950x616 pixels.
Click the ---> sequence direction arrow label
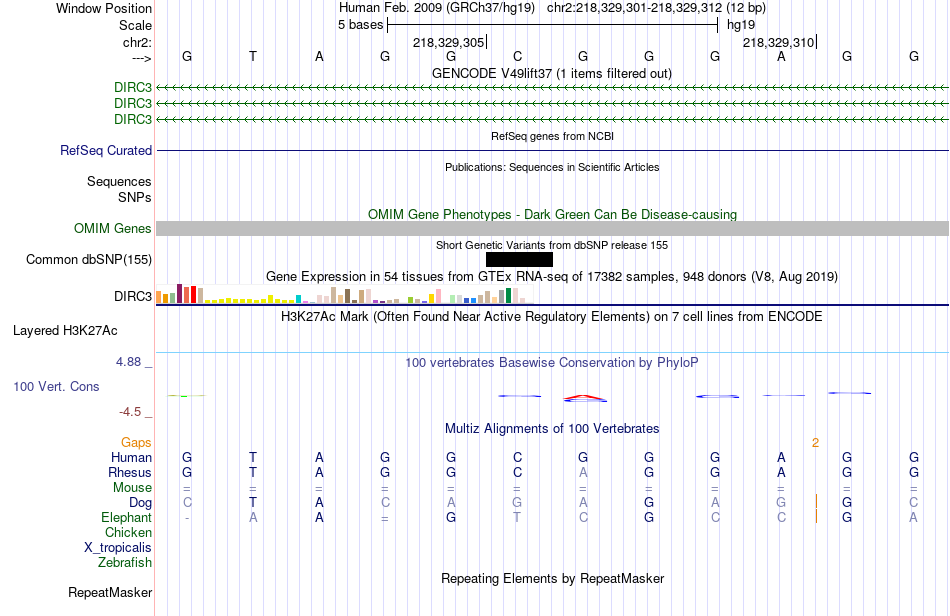(141, 58)
